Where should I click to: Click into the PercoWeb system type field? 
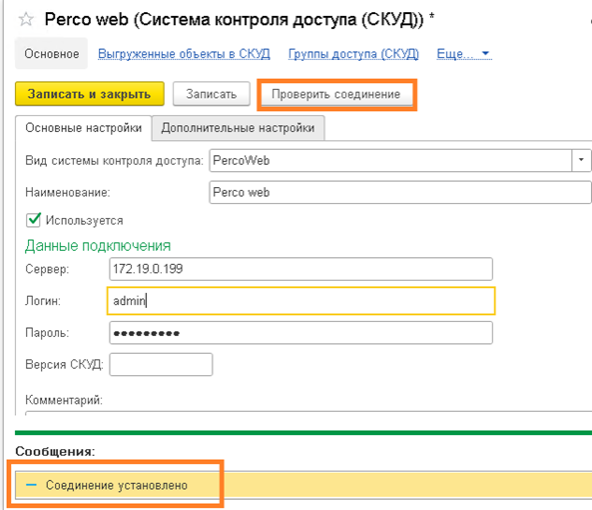(391, 160)
